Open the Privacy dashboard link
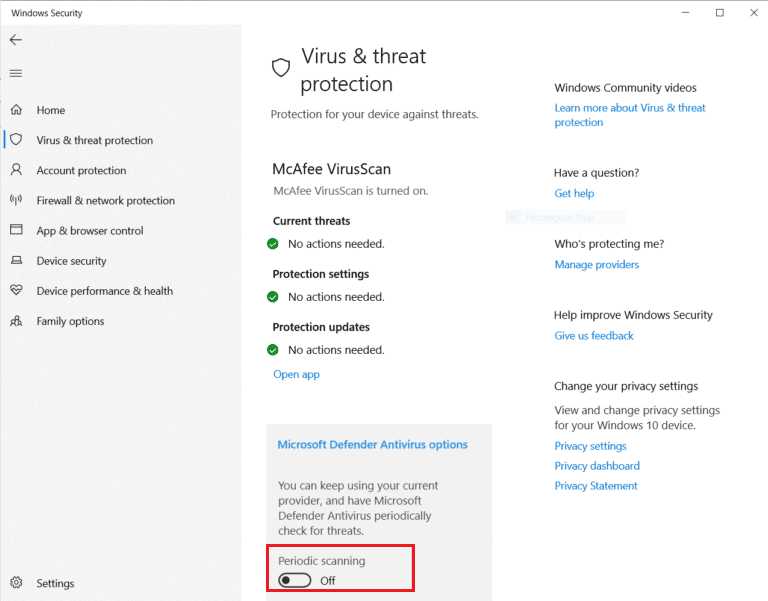768x601 pixels. click(x=597, y=466)
